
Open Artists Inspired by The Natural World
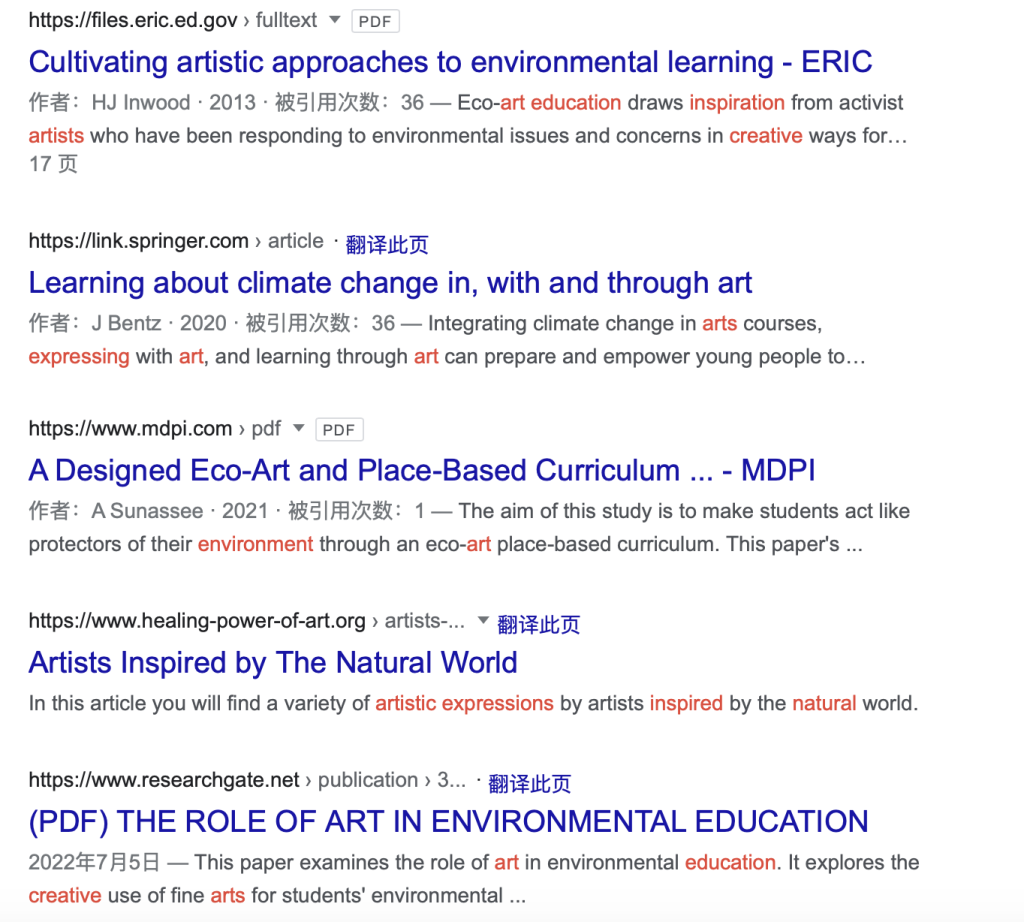(x=273, y=663)
